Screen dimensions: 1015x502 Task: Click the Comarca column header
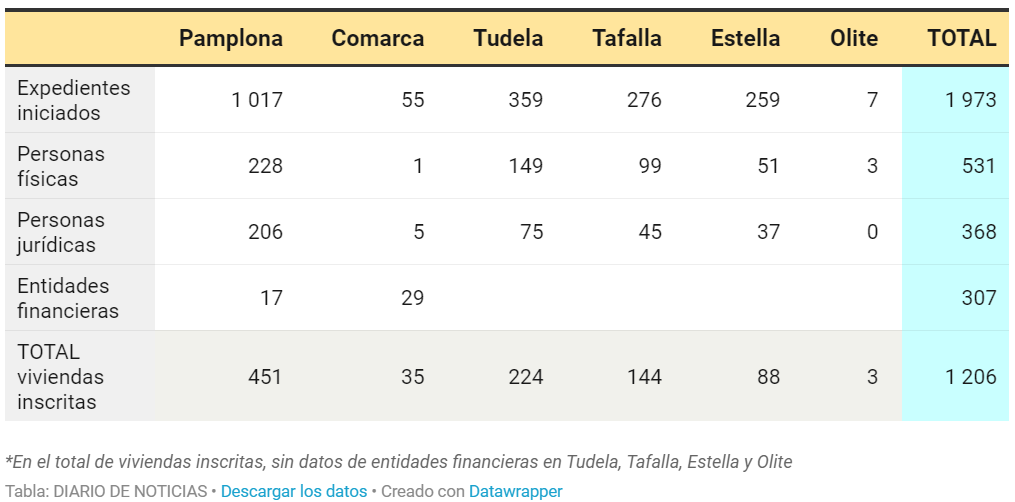378,38
